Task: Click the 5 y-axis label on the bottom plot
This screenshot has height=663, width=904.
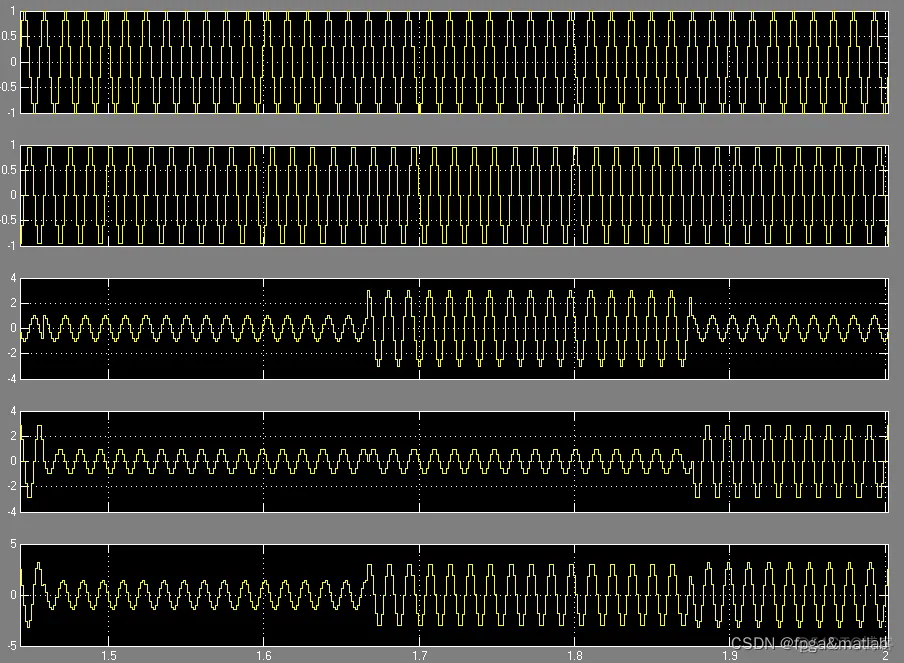Action: 13,544
